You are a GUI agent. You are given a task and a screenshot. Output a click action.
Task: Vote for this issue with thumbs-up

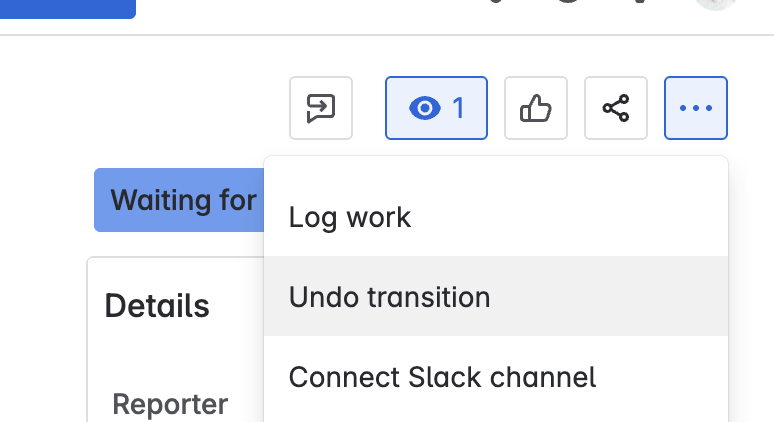[x=536, y=108]
